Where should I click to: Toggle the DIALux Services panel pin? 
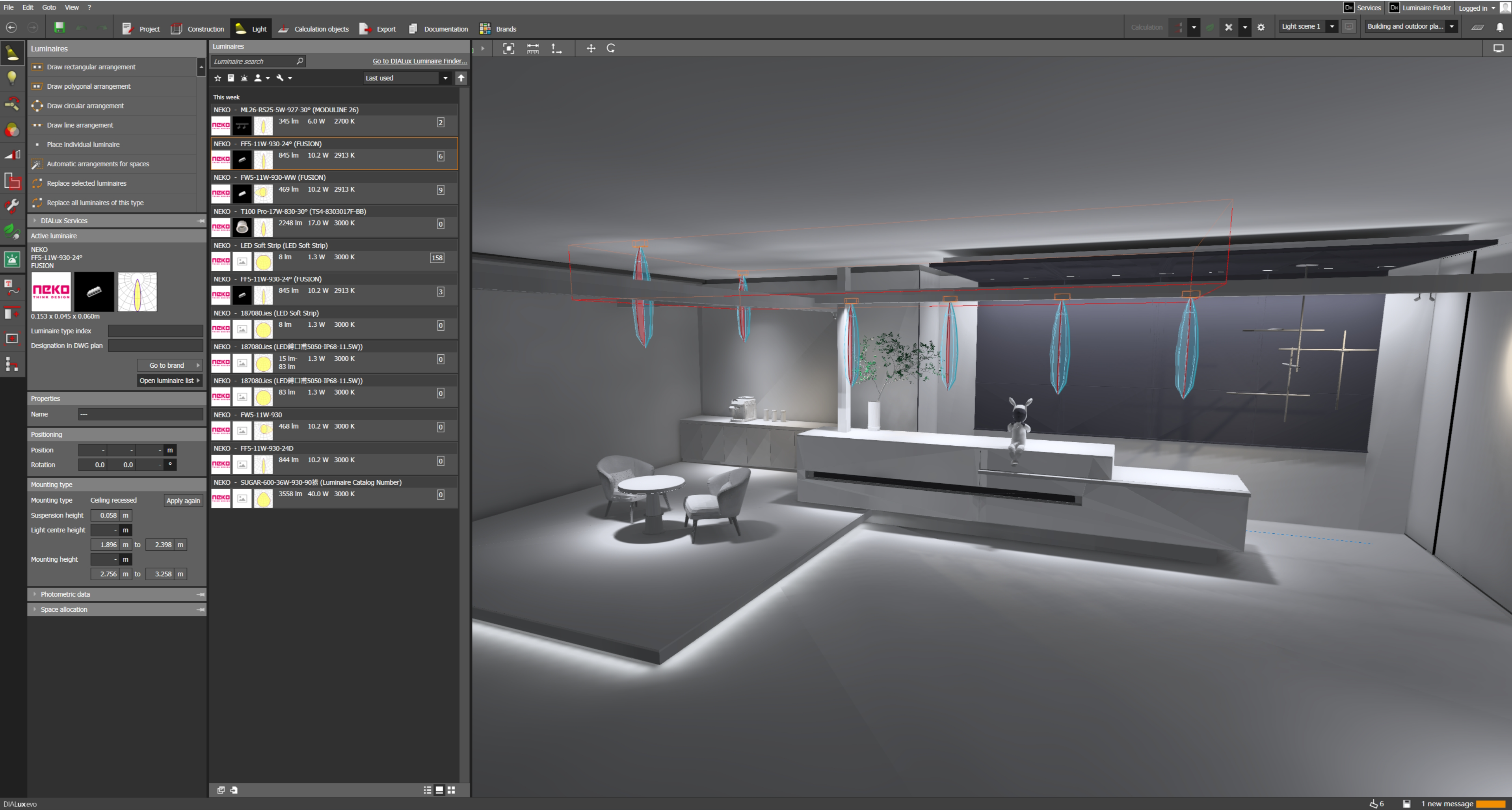[x=201, y=221]
